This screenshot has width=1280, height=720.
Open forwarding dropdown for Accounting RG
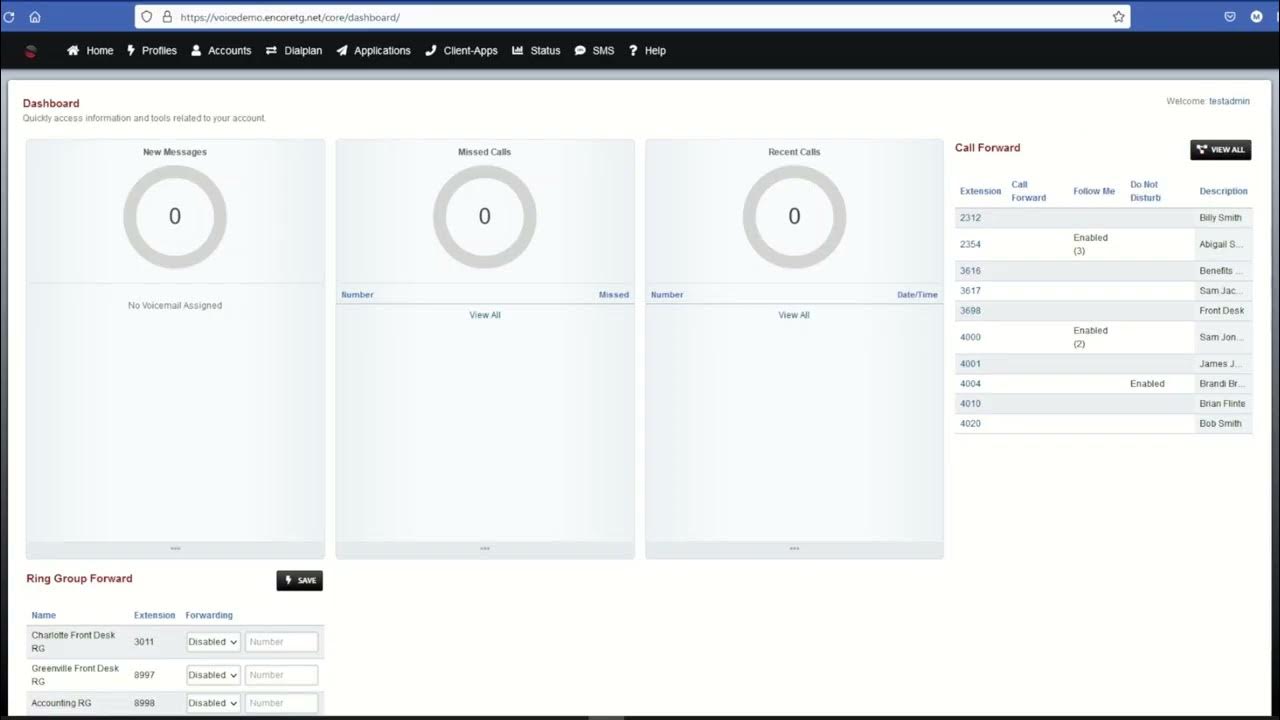point(213,703)
